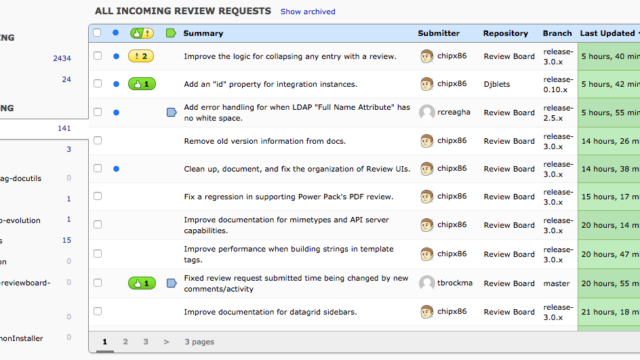
Task: Check the 'Improve performance when building strings' row
Action: tap(98, 253)
